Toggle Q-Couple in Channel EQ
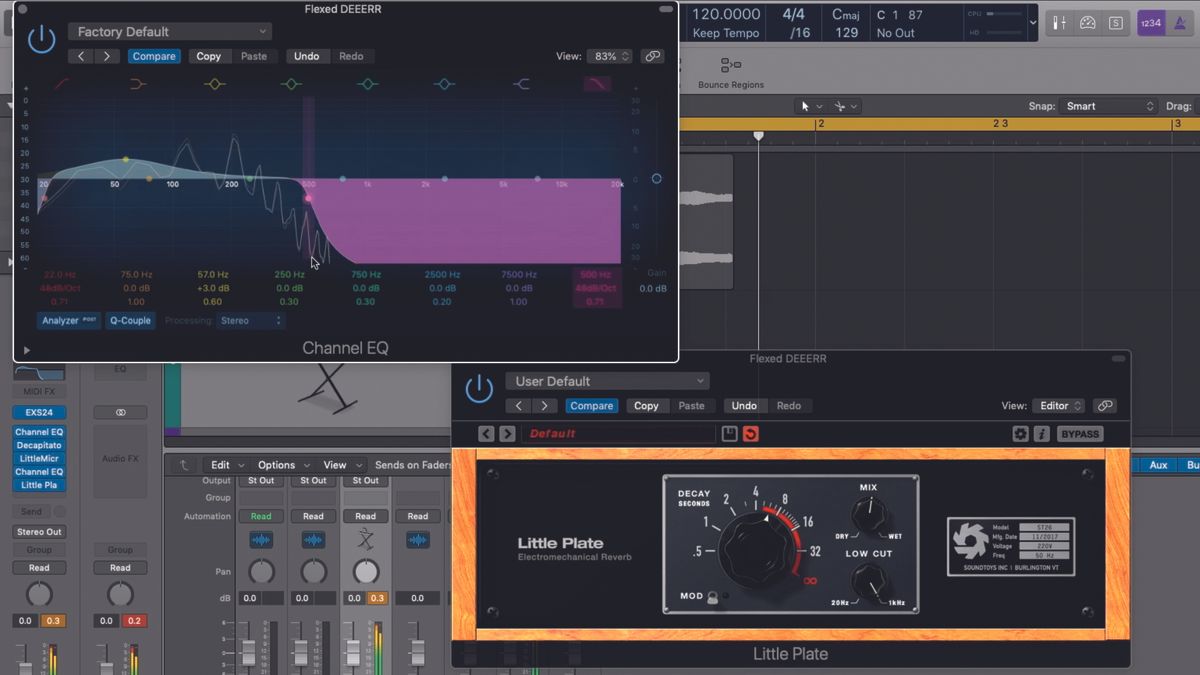Image resolution: width=1200 pixels, height=675 pixels. 130,320
